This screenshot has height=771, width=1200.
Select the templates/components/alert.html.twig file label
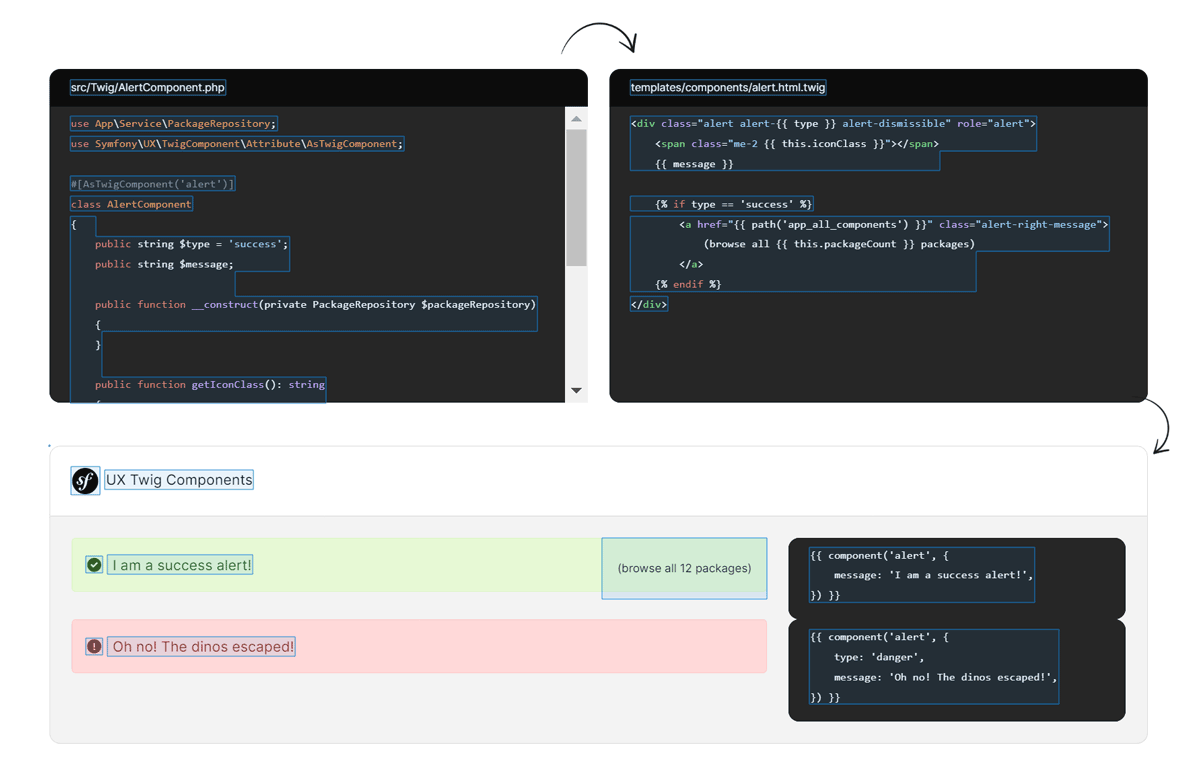pyautogui.click(x=728, y=88)
